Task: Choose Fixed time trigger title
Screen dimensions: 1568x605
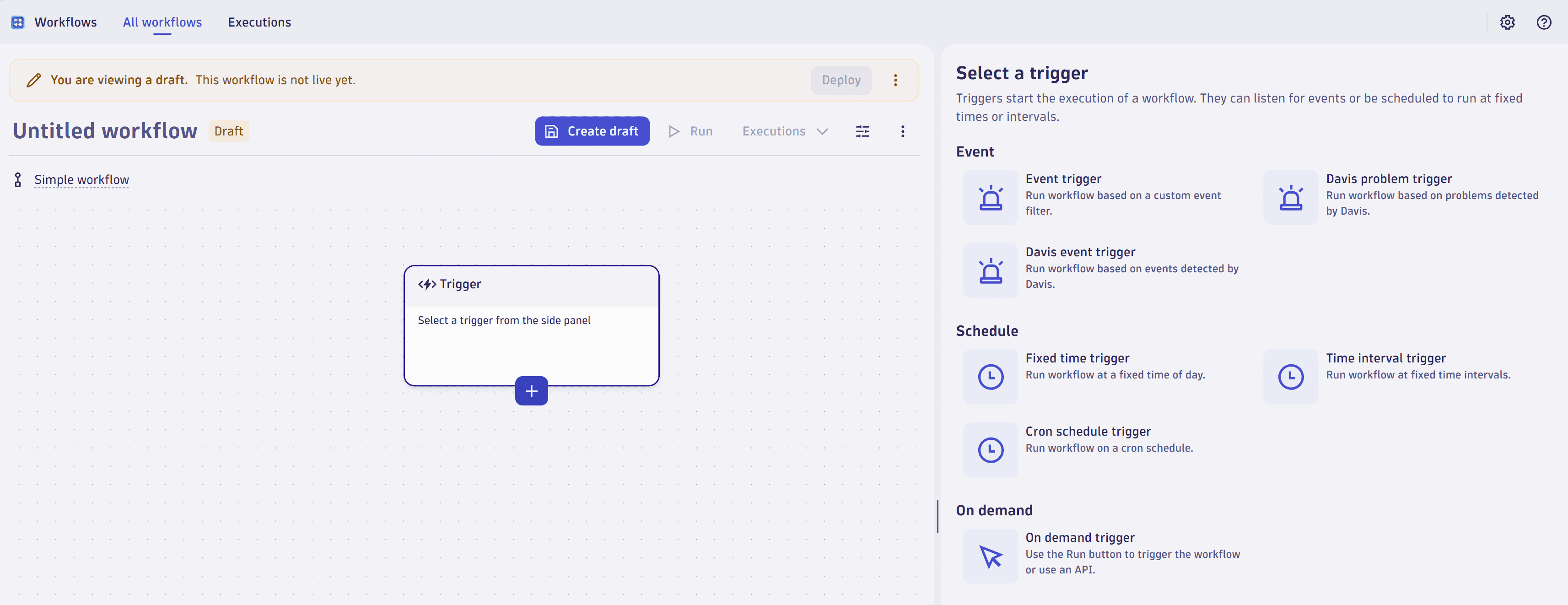Action: click(x=1078, y=358)
